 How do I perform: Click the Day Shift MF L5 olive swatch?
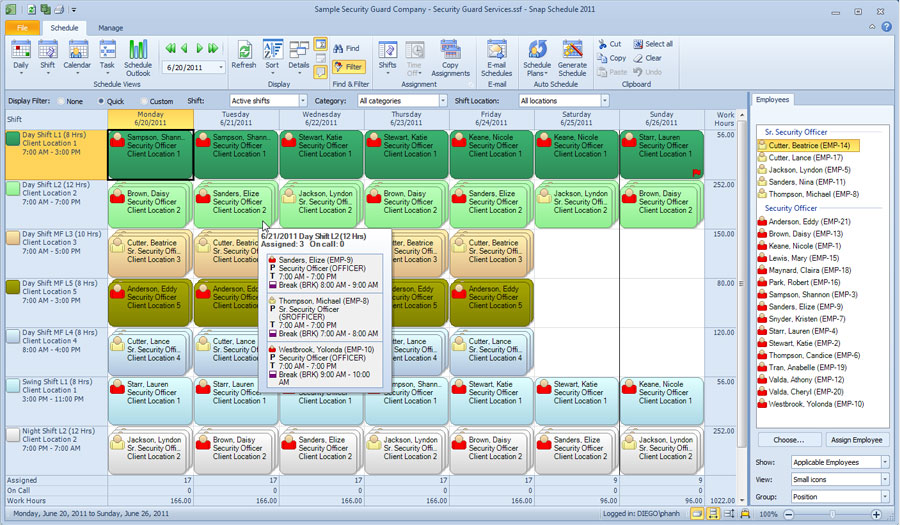(x=13, y=287)
